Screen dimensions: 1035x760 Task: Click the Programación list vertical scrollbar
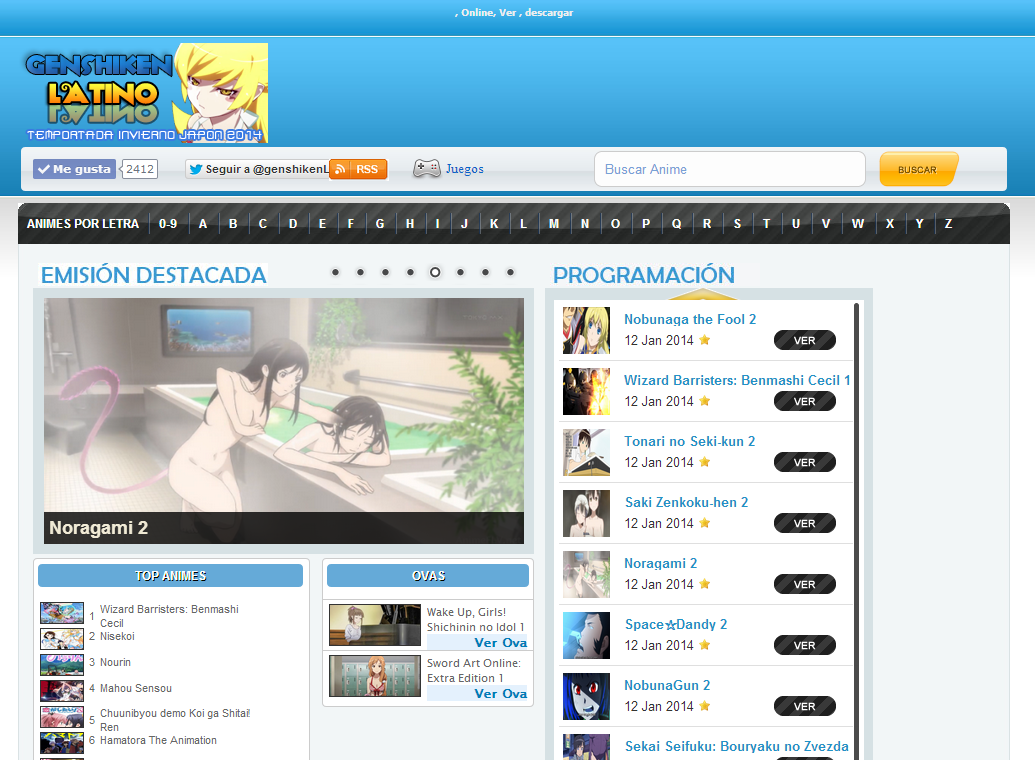click(856, 532)
